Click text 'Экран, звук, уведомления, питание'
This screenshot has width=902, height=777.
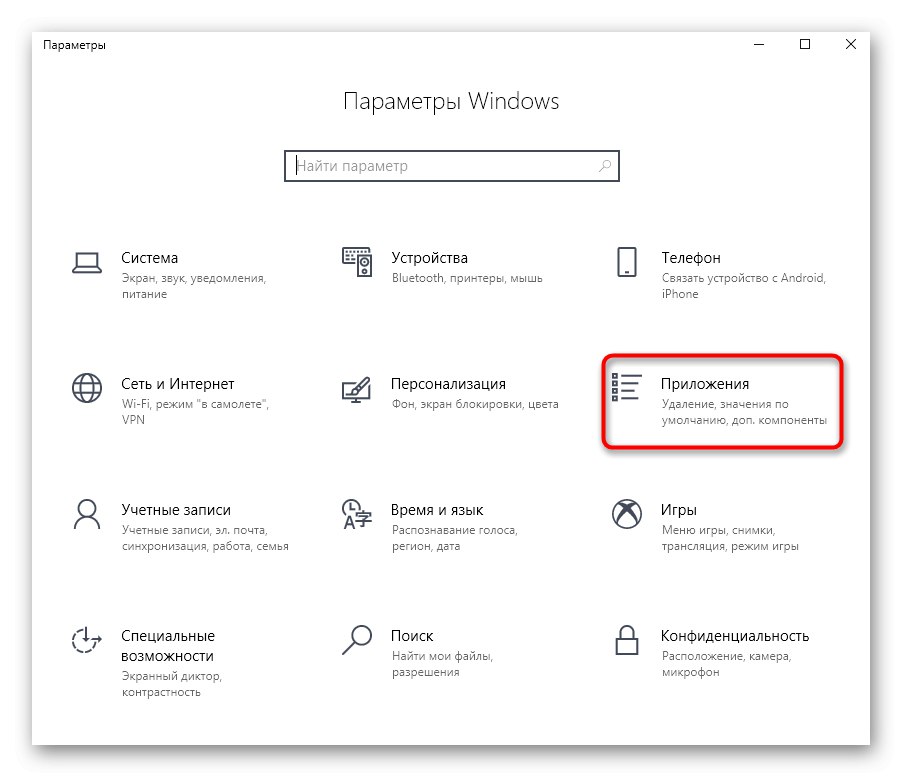tap(194, 286)
